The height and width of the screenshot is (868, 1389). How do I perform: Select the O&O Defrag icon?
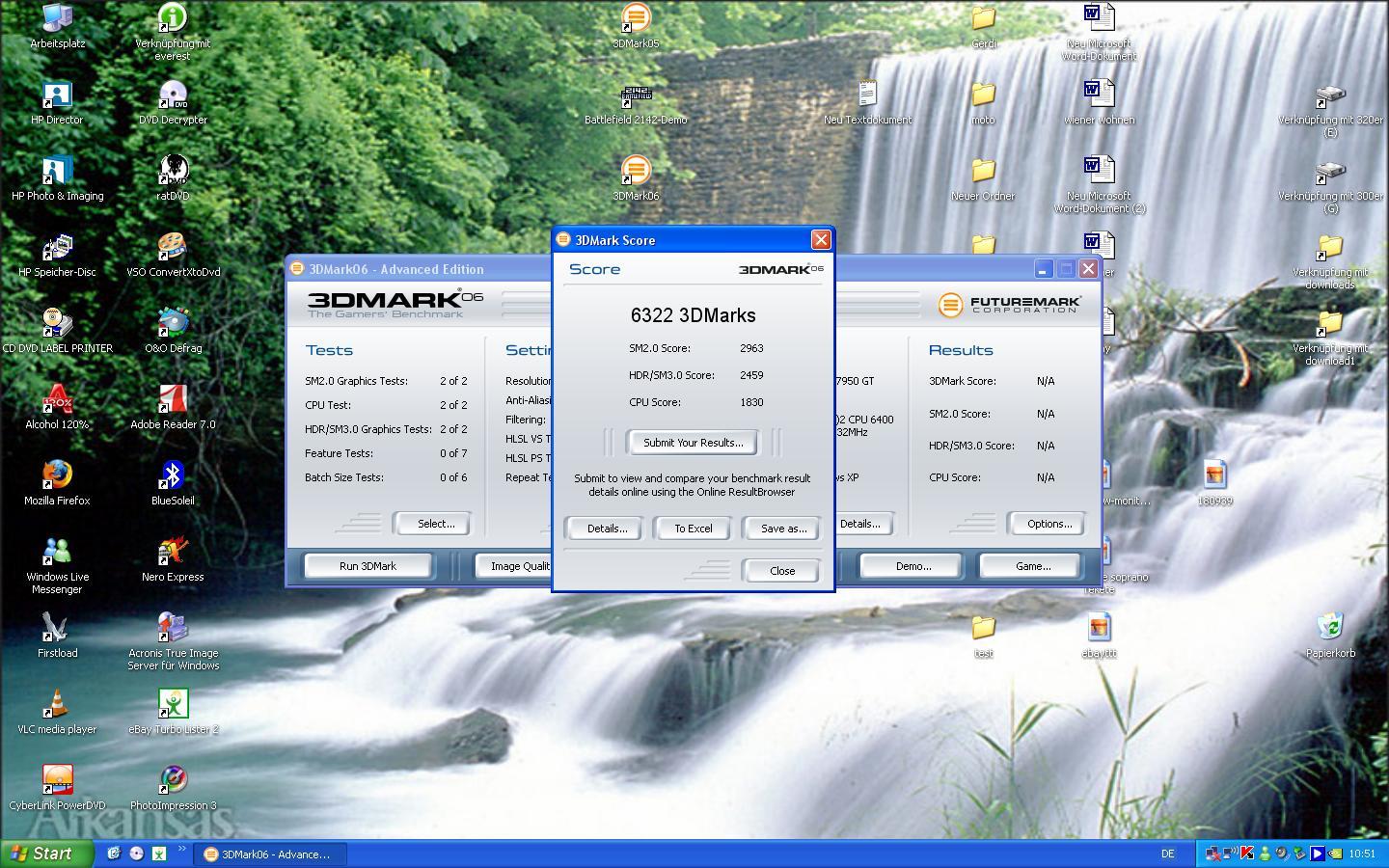pyautogui.click(x=173, y=331)
